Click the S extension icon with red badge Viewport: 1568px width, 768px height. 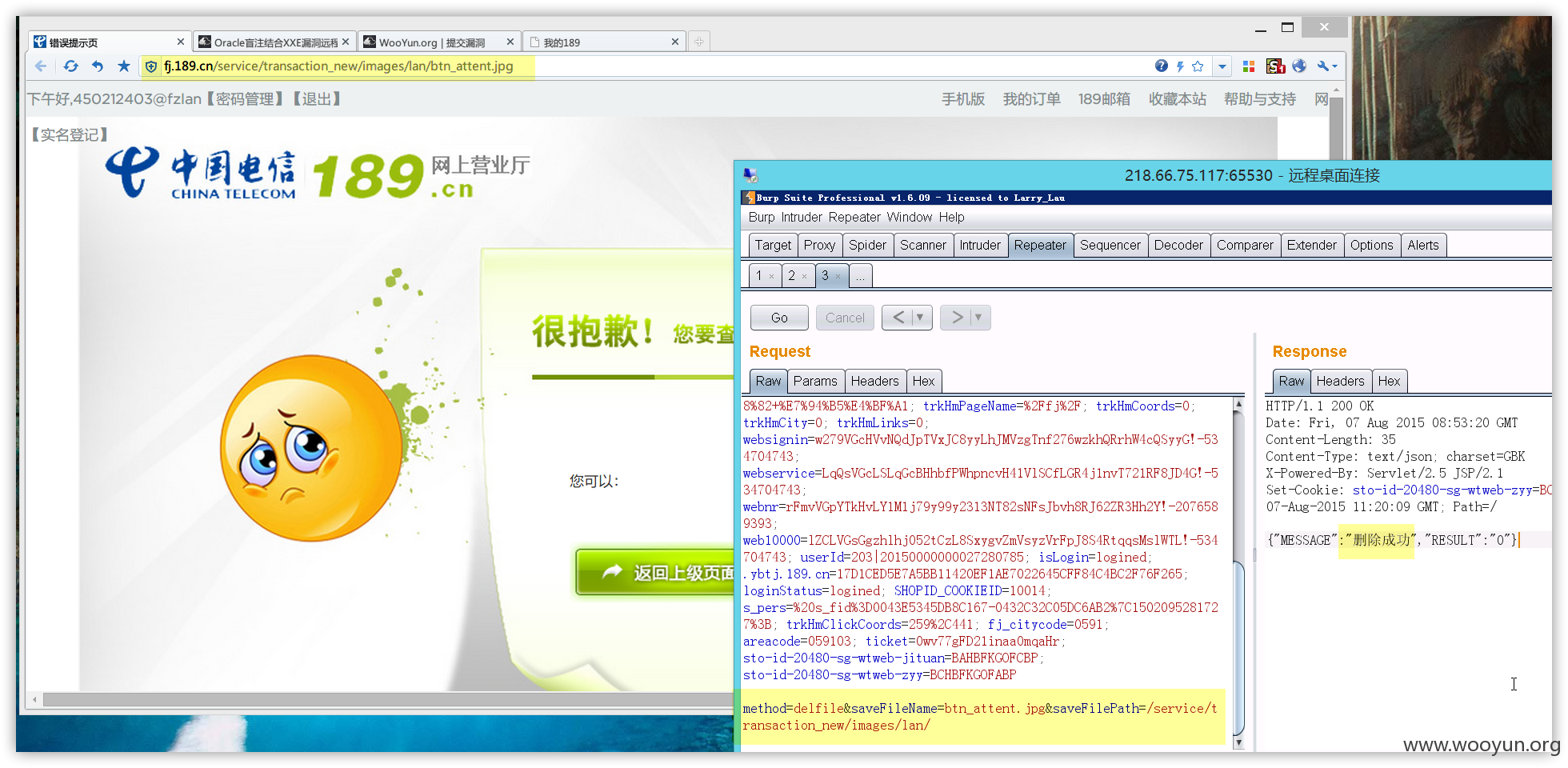click(x=1275, y=66)
